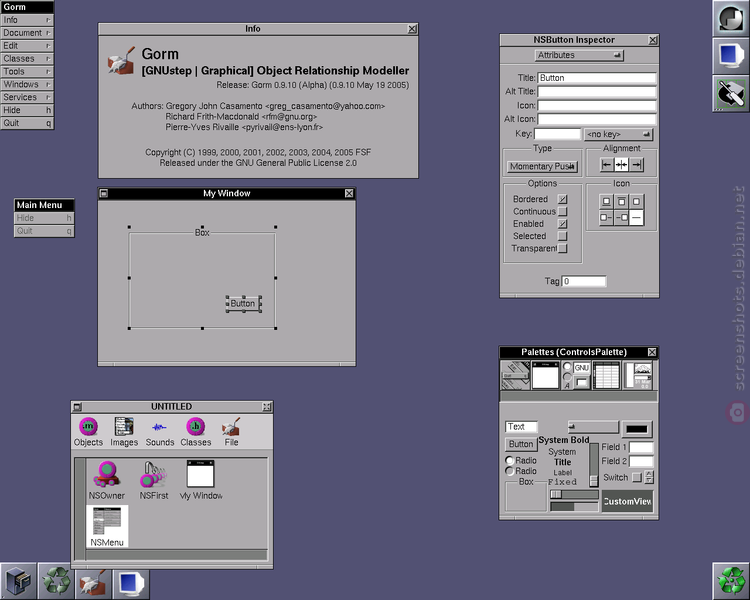Set center text alignment in inspector
Screen dimensions: 750x600
click(621, 165)
